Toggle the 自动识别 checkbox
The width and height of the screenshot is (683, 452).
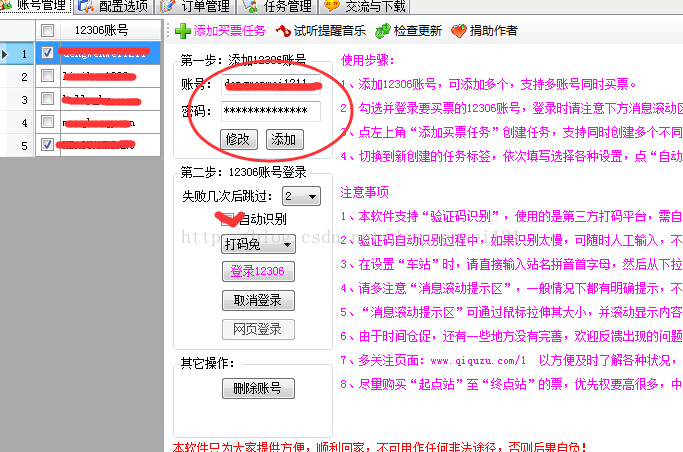click(x=227, y=219)
